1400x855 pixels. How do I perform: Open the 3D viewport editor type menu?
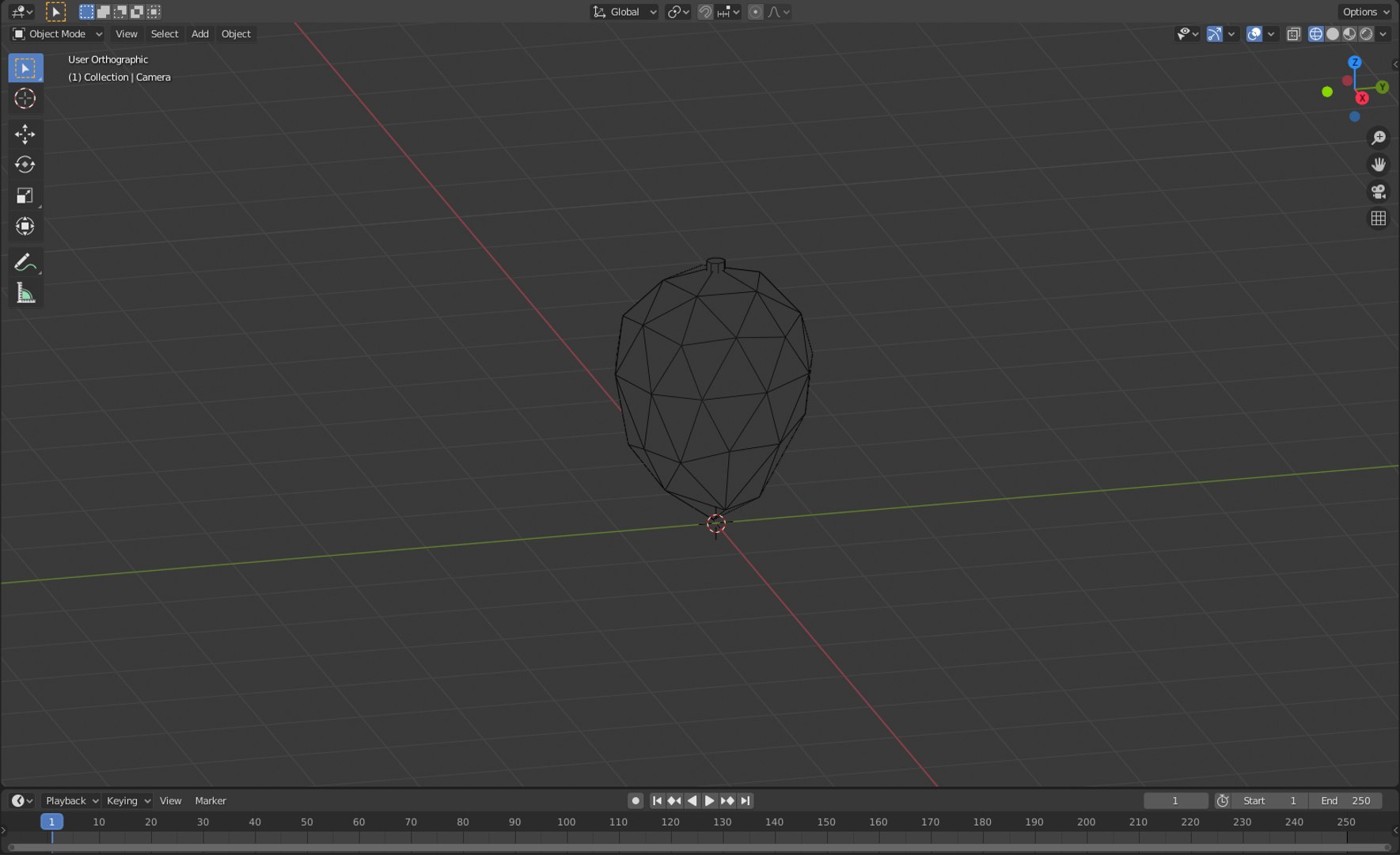tap(21, 12)
